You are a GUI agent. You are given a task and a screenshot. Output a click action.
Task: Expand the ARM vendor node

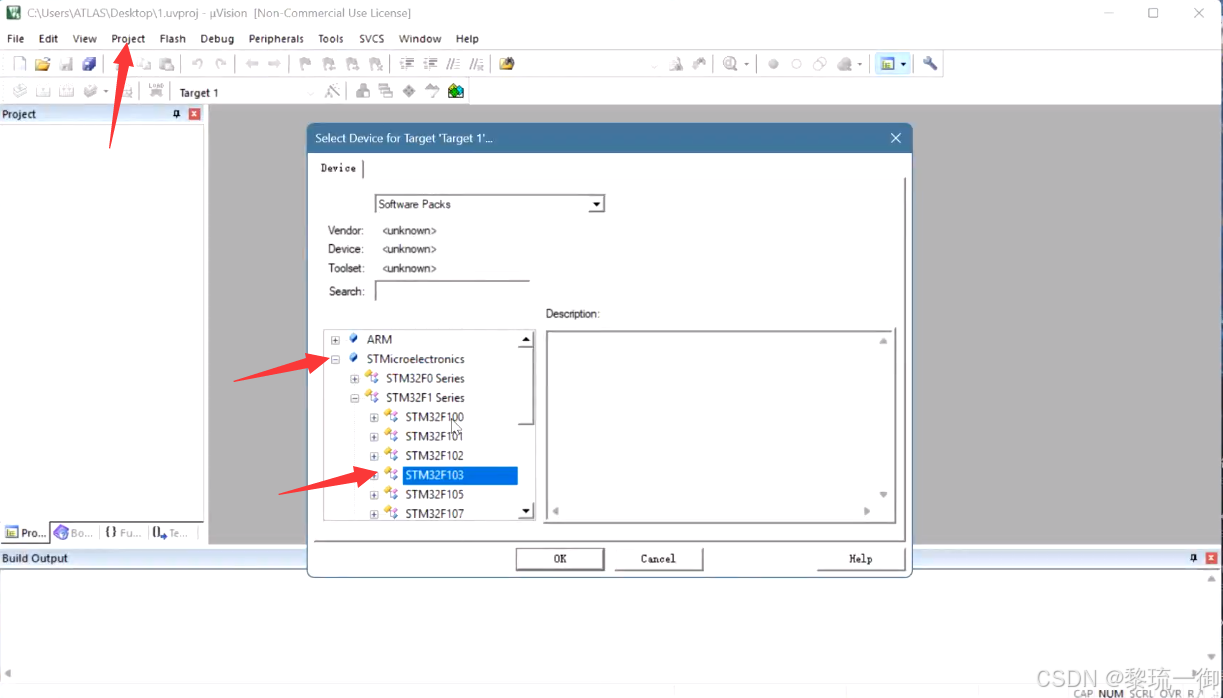pos(335,340)
